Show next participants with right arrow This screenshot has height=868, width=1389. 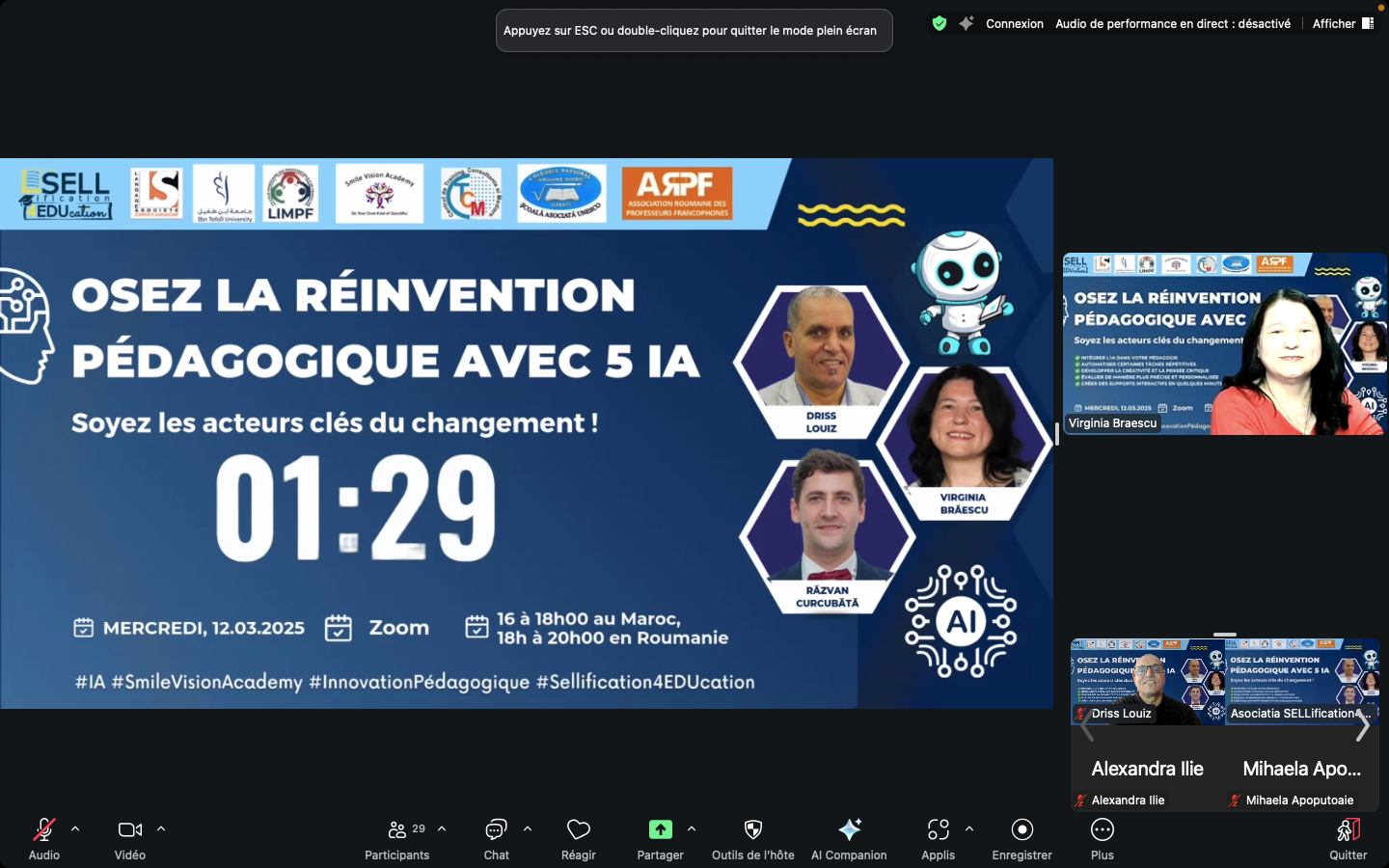[x=1362, y=728]
